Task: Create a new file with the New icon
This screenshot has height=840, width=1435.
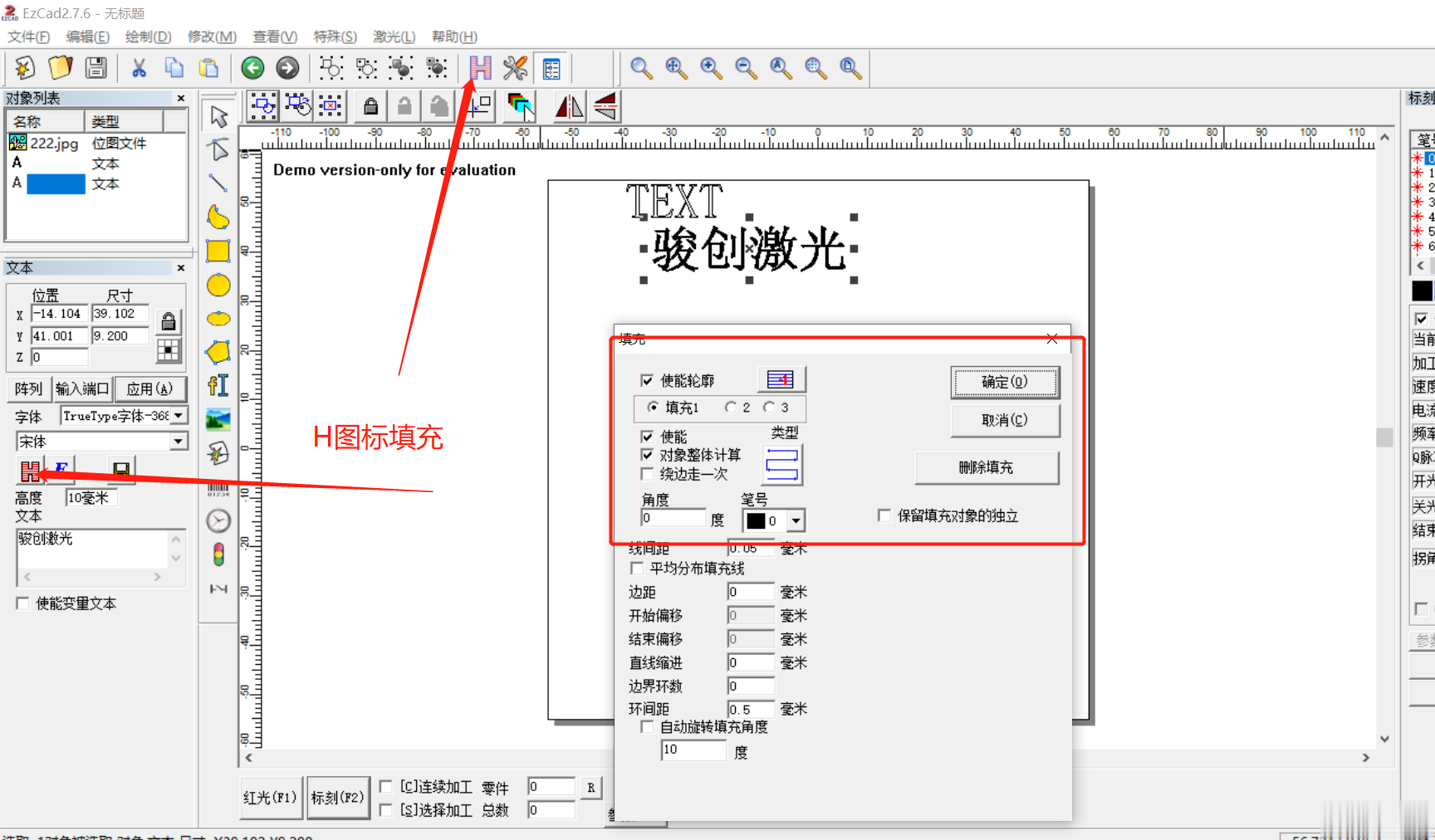Action: [x=25, y=67]
